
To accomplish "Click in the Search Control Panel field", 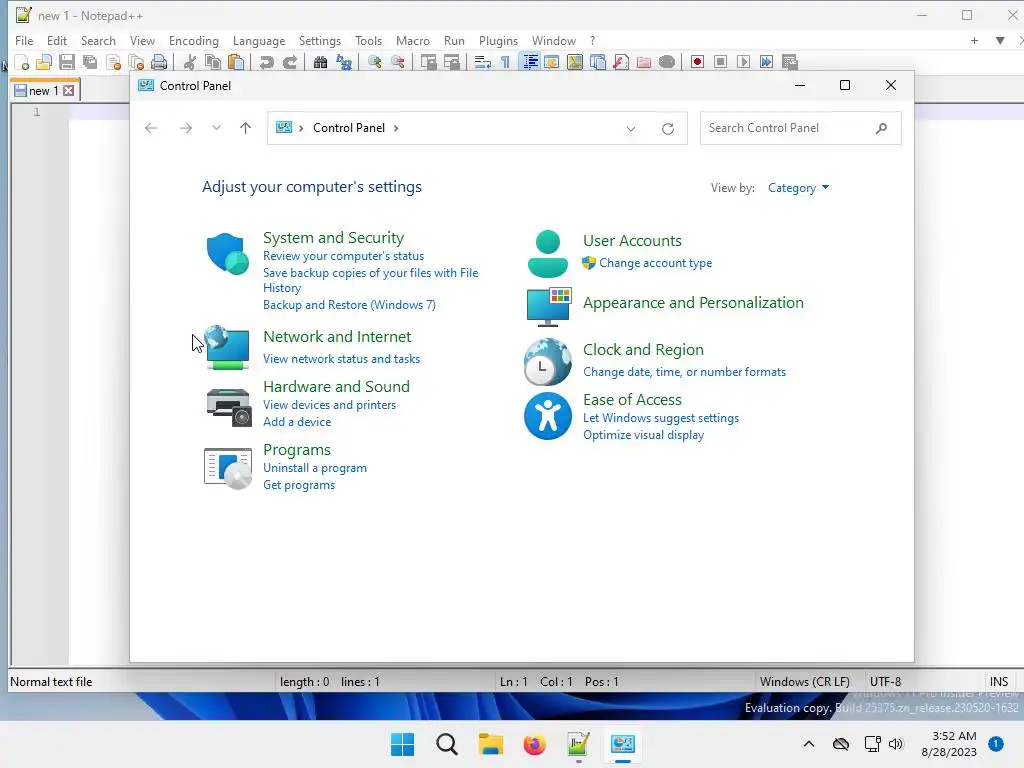I will click(x=801, y=128).
